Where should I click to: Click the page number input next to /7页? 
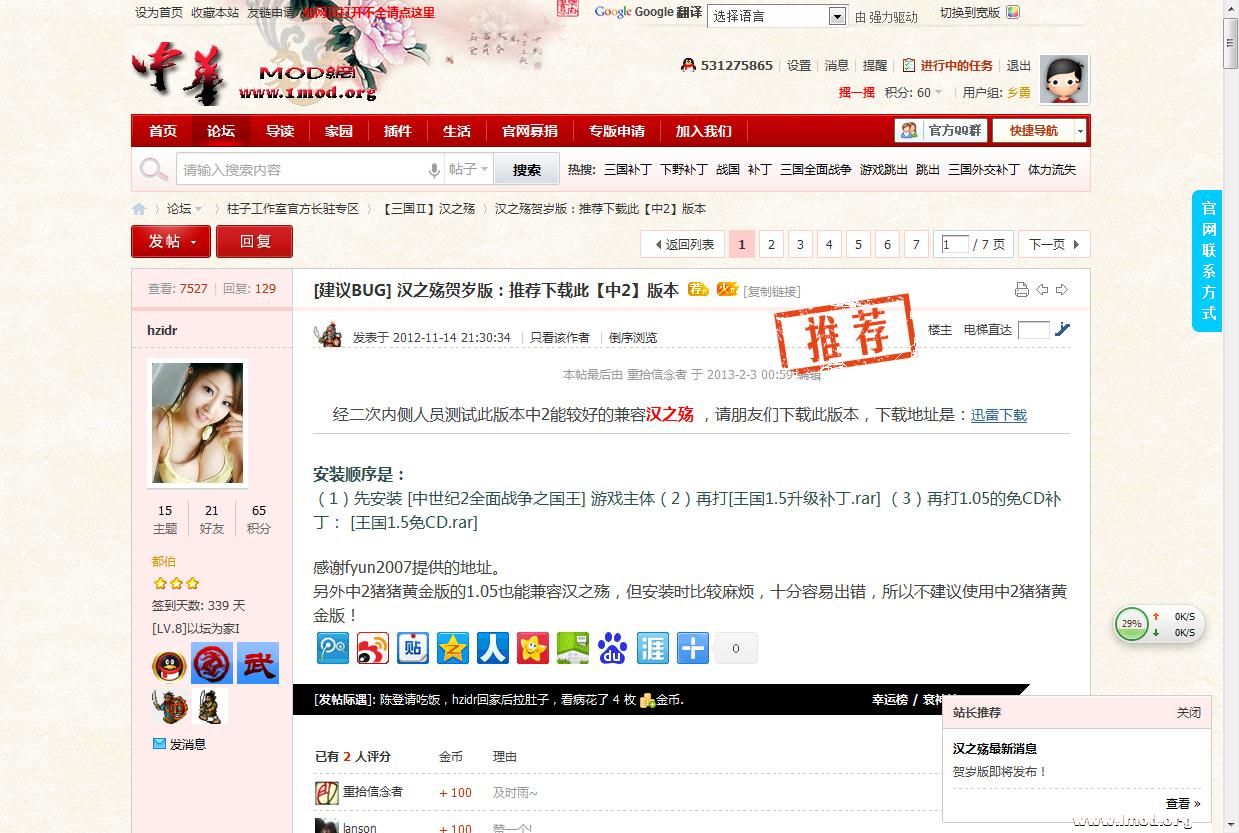tap(954, 243)
